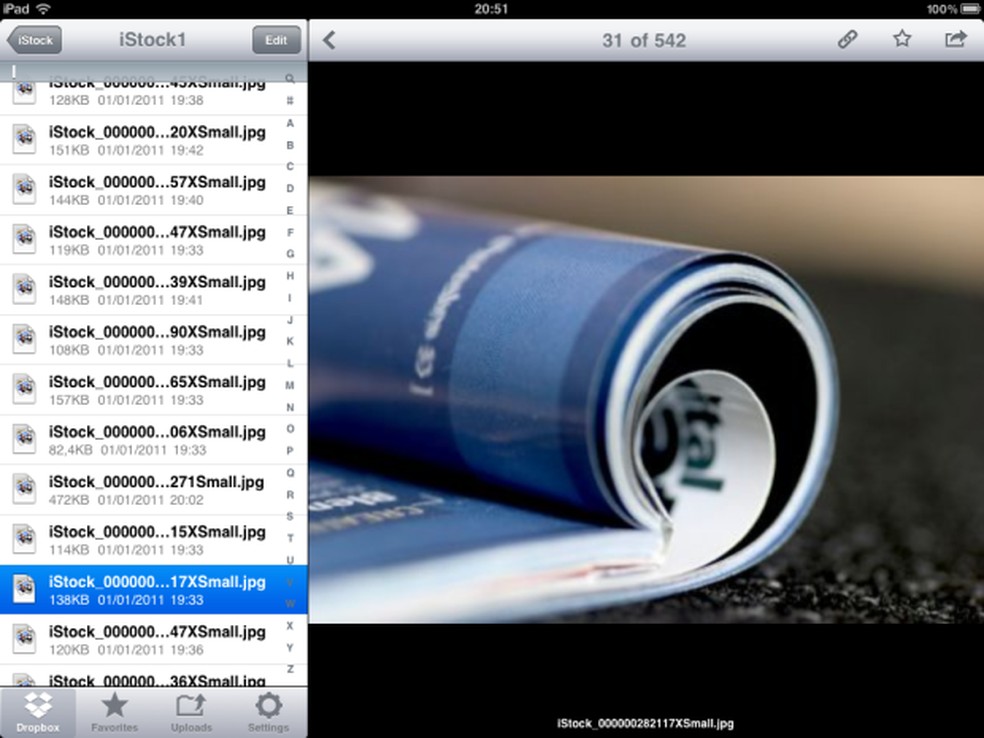Copy link using the chain link icon
The height and width of the screenshot is (738, 984).
click(847, 40)
